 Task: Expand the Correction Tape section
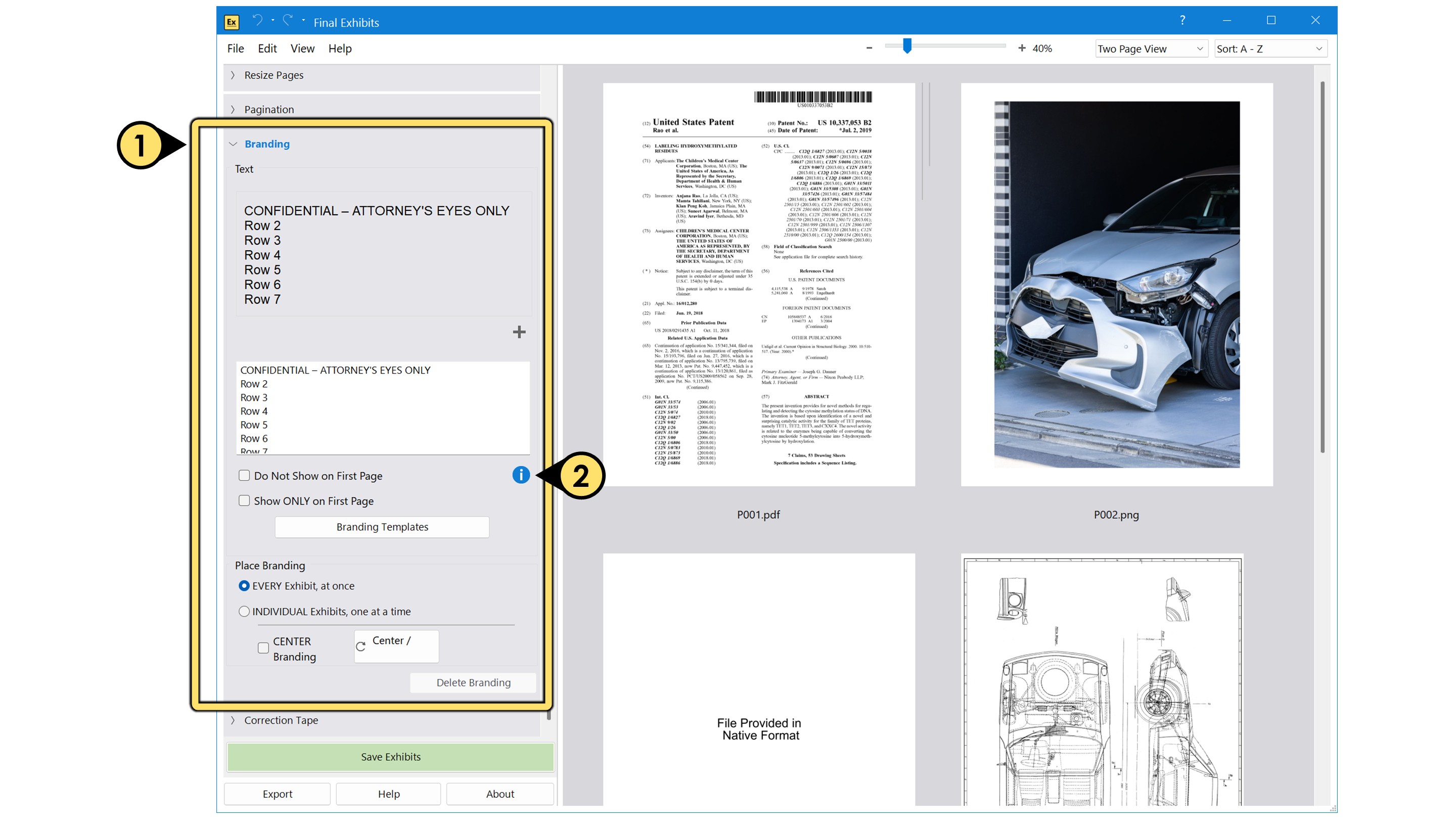click(x=281, y=719)
